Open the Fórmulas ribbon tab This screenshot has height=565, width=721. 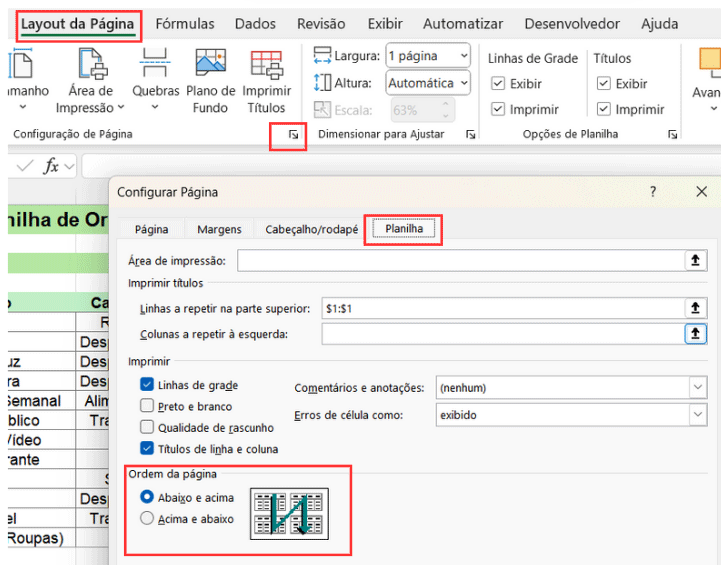point(185,24)
